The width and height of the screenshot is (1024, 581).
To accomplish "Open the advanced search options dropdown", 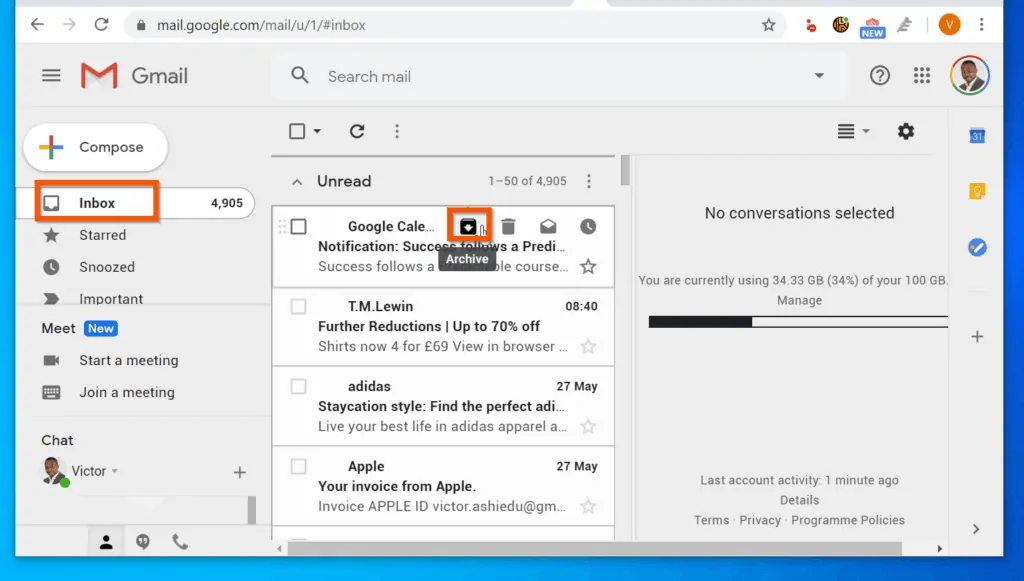I will coord(819,76).
